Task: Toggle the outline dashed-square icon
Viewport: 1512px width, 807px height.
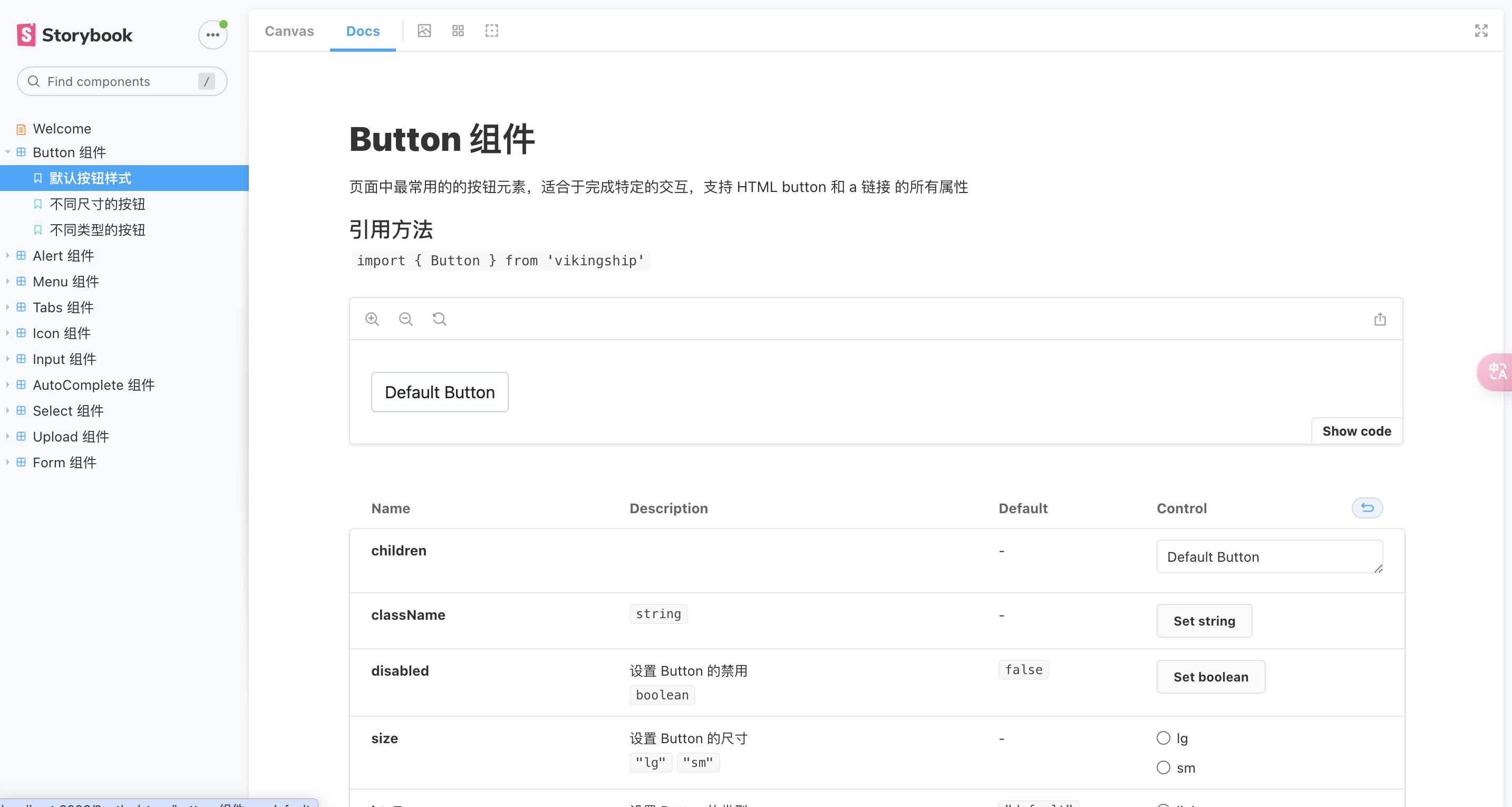Action: pos(492,31)
